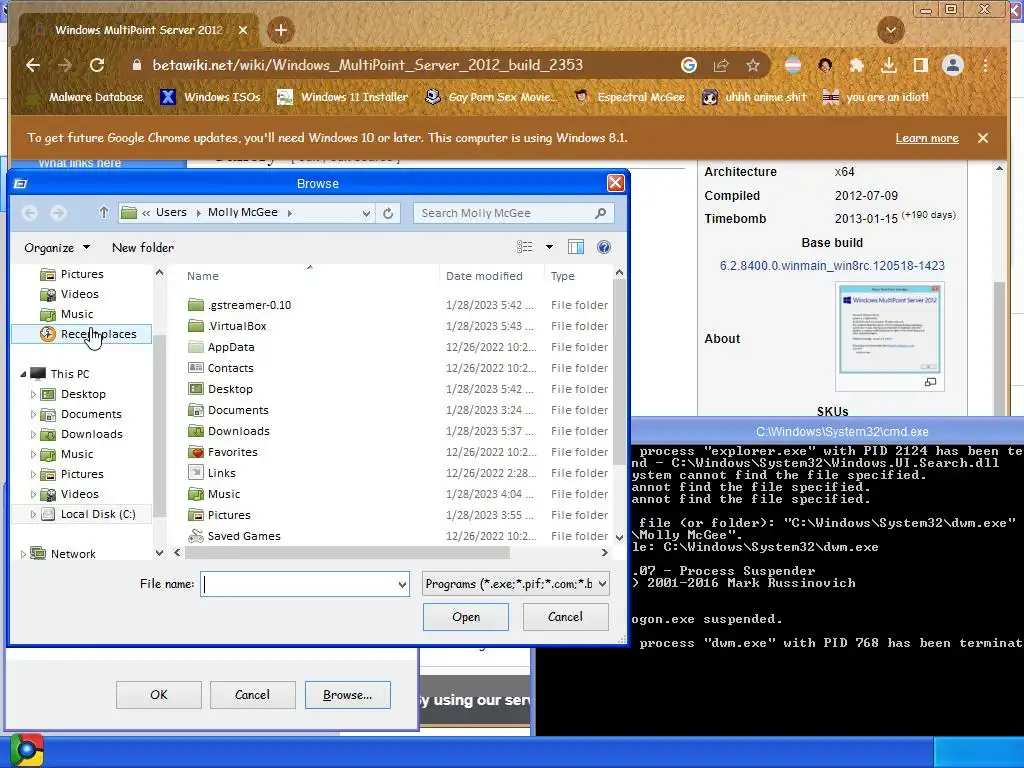Open the tab search dropdown in Chrome
This screenshot has width=1024, height=768.
click(x=890, y=30)
